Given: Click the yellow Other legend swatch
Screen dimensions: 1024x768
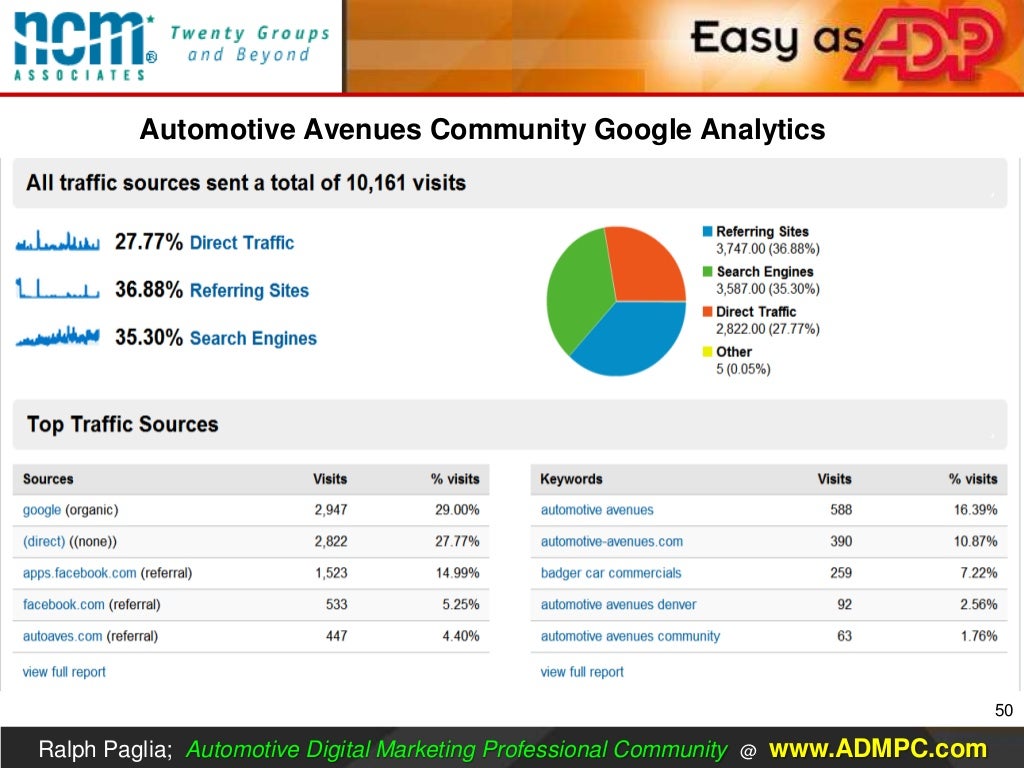Looking at the screenshot, I should point(707,351).
